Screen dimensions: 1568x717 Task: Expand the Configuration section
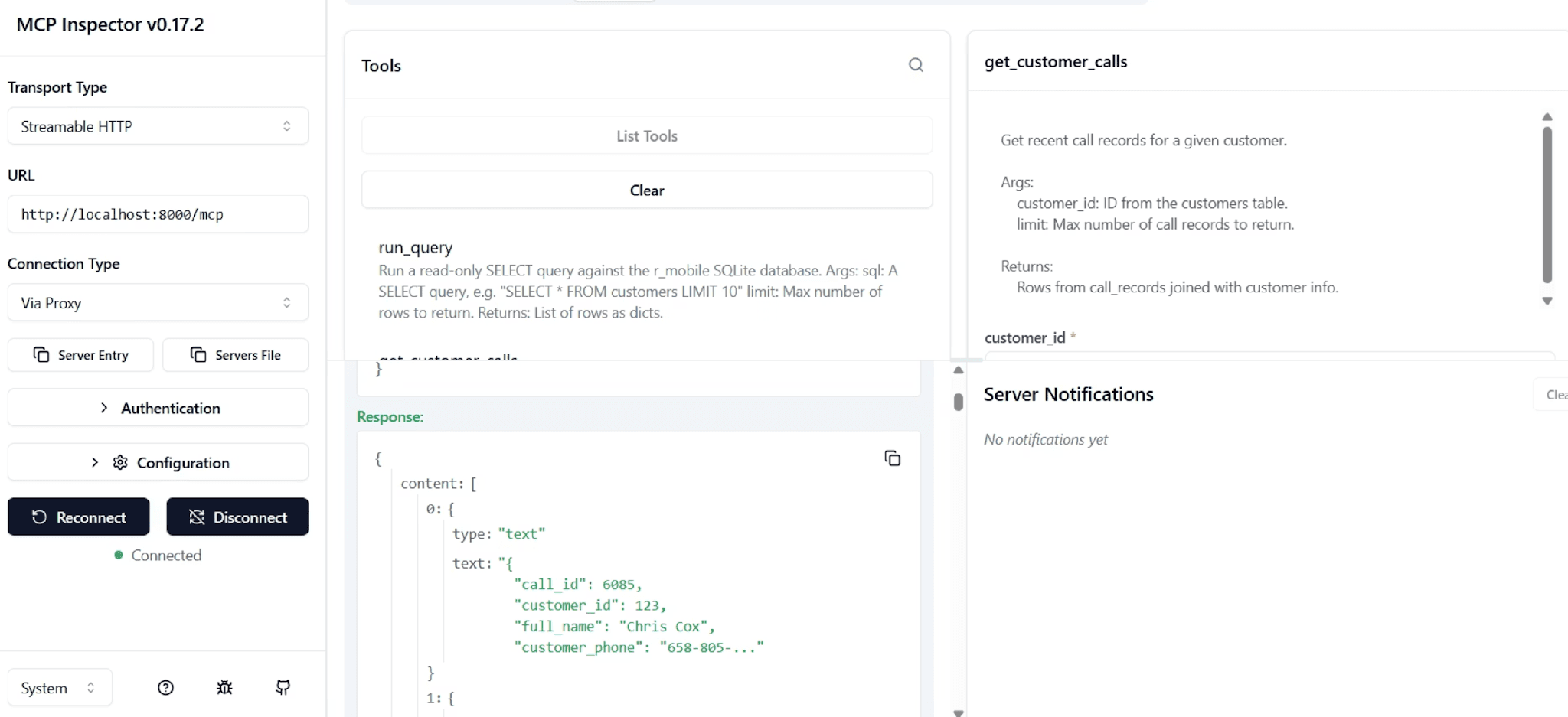coord(158,462)
